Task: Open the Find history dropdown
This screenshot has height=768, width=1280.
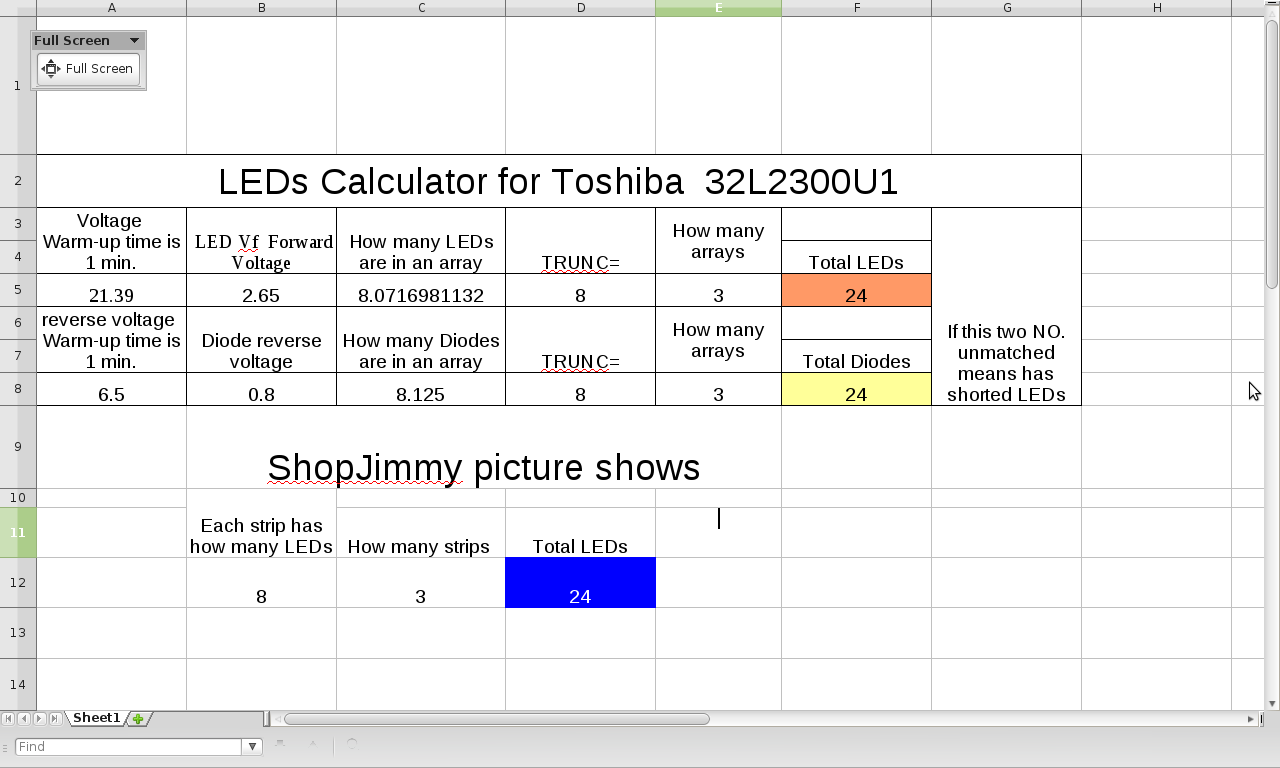Action: click(253, 746)
